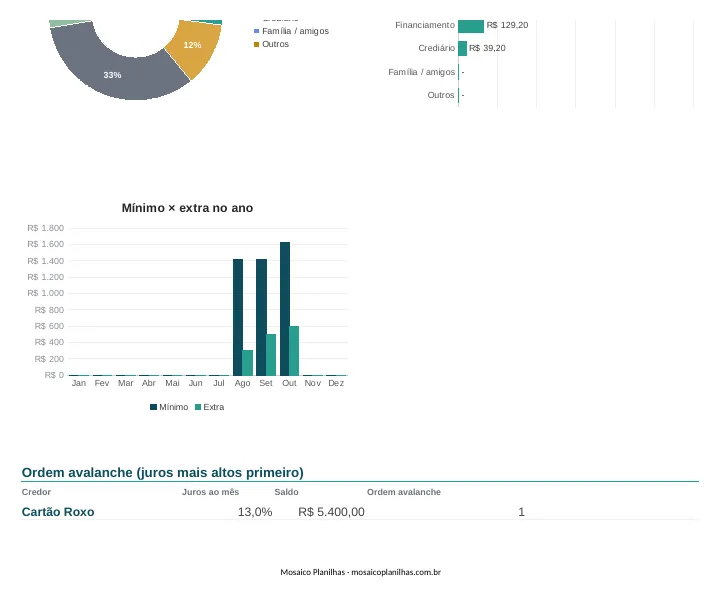
Task: Click the 'Mar' month label
Action: click(x=125, y=383)
